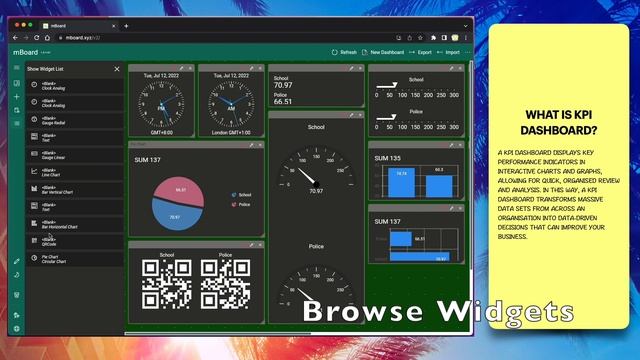Select the Gauge Radial row in the widget list
Screen dimensions: 640x360
pyautogui.click(x=75, y=120)
